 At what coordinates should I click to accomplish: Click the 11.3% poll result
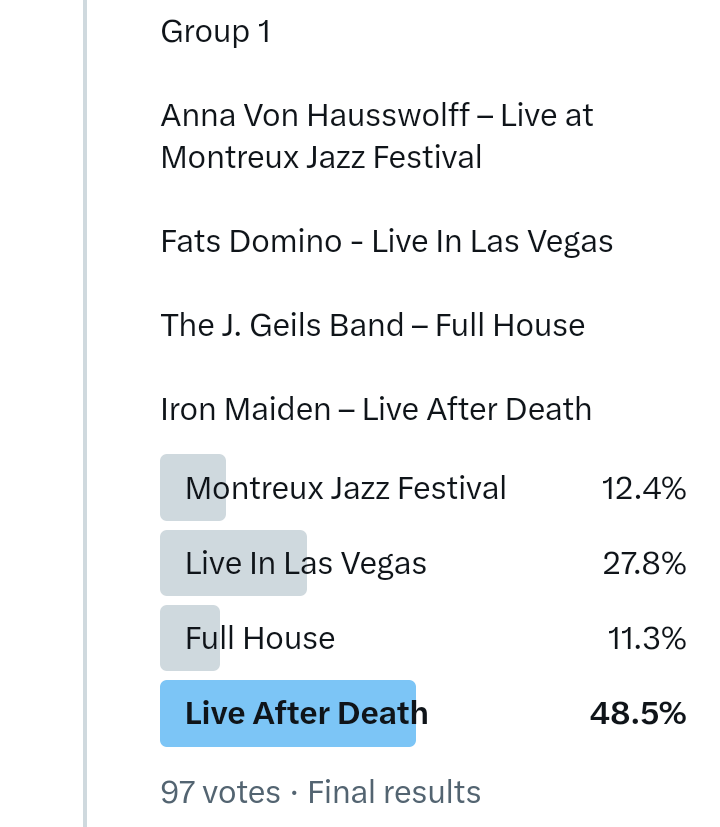[646, 638]
